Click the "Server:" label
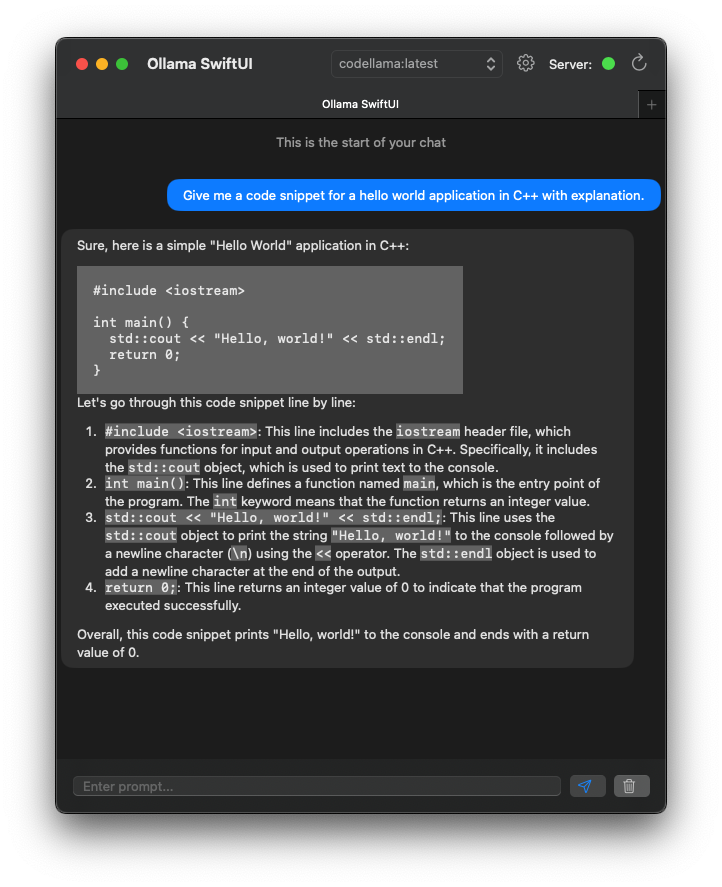The width and height of the screenshot is (722, 887). [x=570, y=64]
